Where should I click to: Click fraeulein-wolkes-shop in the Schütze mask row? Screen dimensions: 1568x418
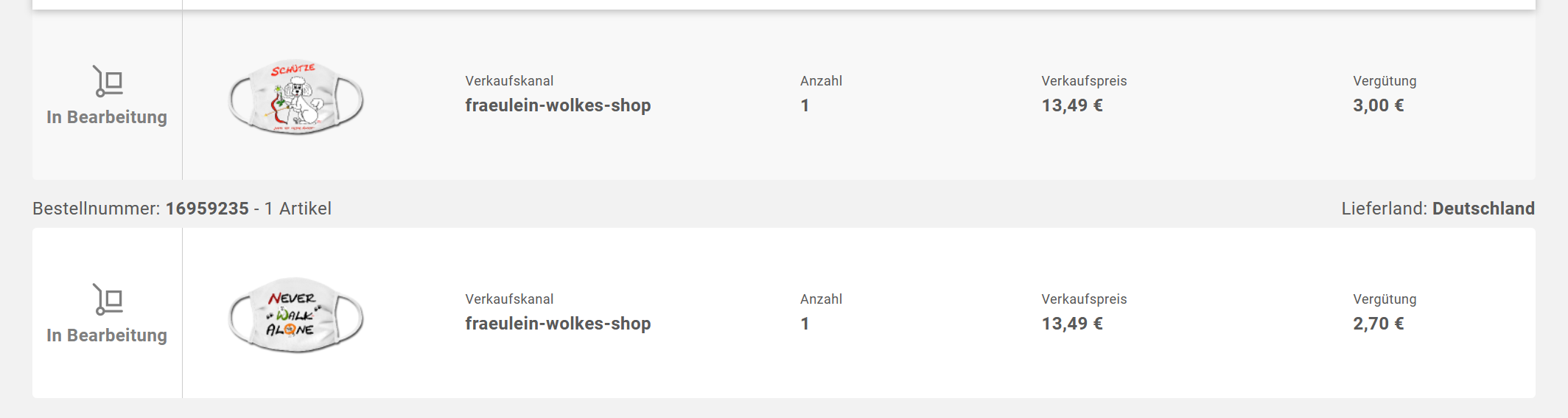pos(558,105)
